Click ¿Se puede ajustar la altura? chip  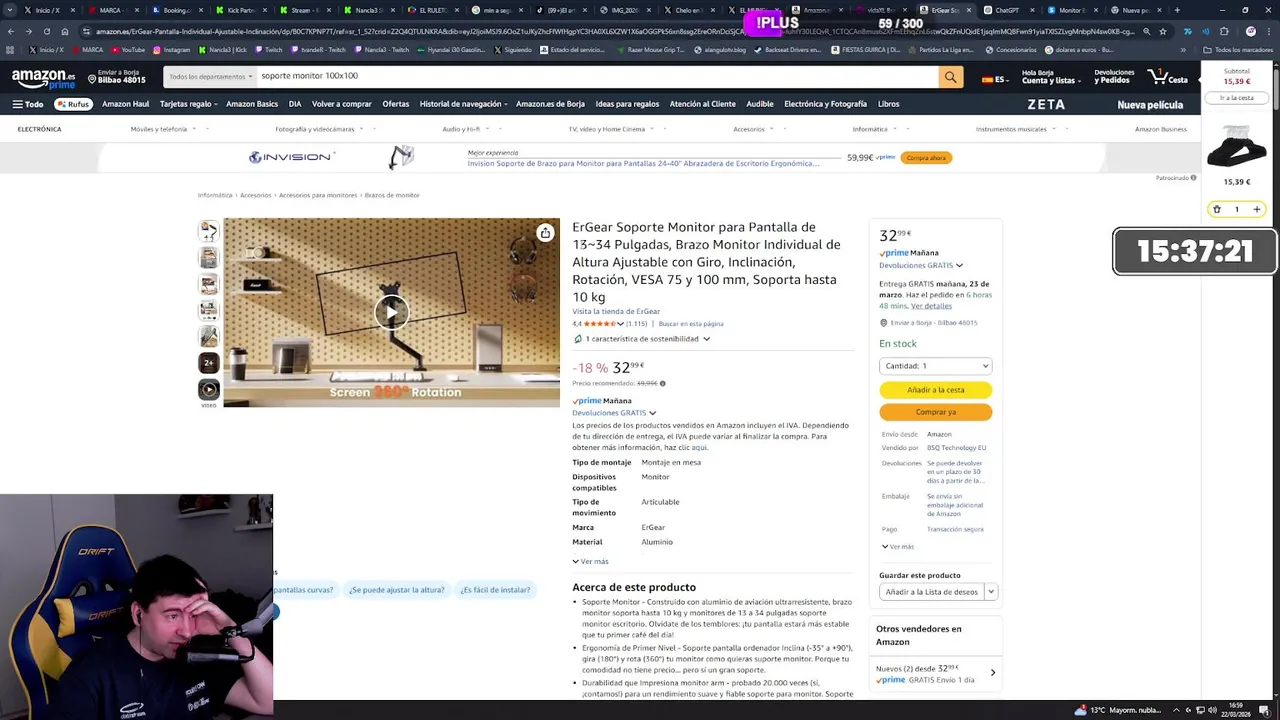click(397, 590)
